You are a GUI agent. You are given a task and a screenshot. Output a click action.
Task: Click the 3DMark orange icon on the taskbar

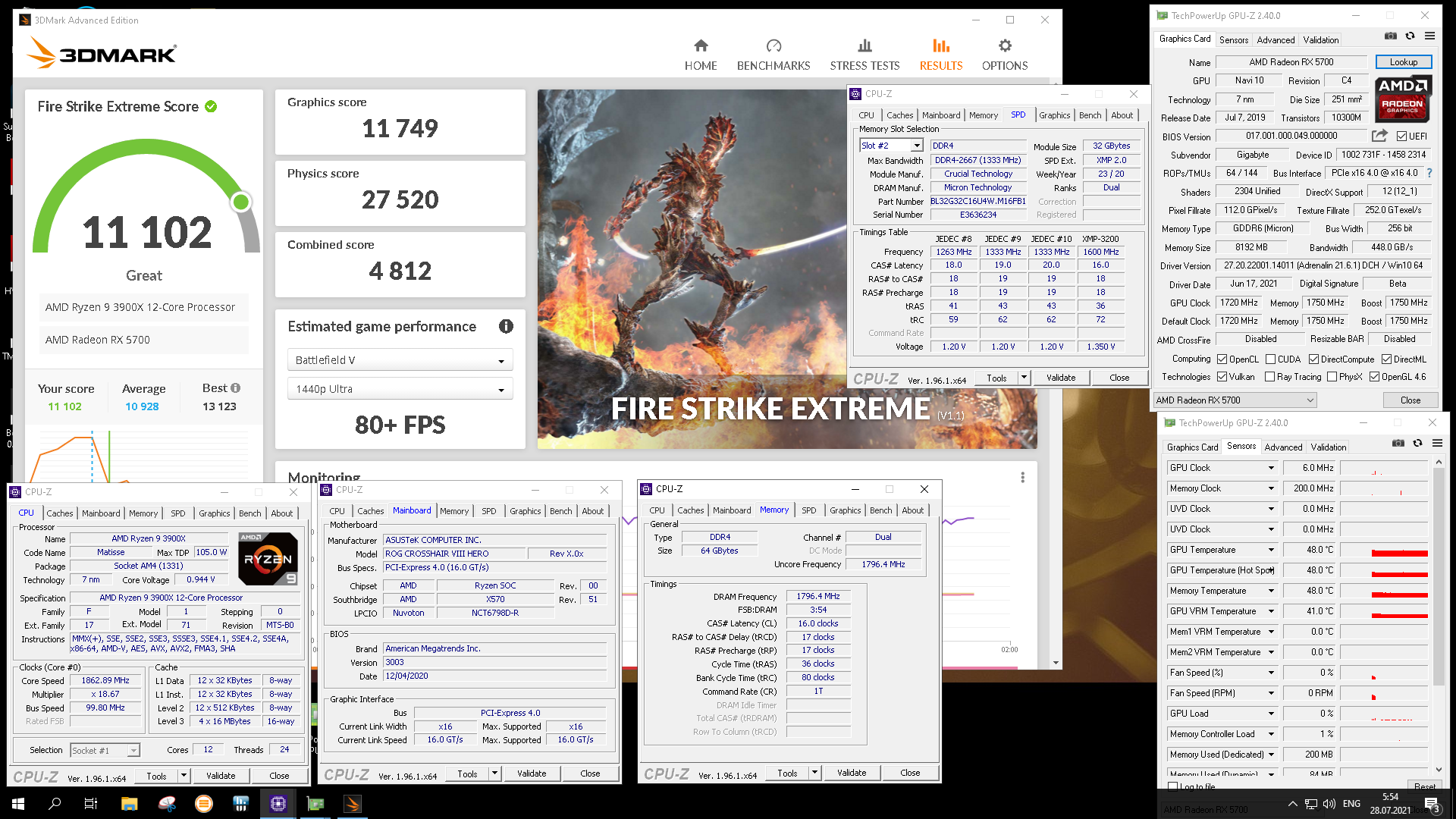[353, 804]
